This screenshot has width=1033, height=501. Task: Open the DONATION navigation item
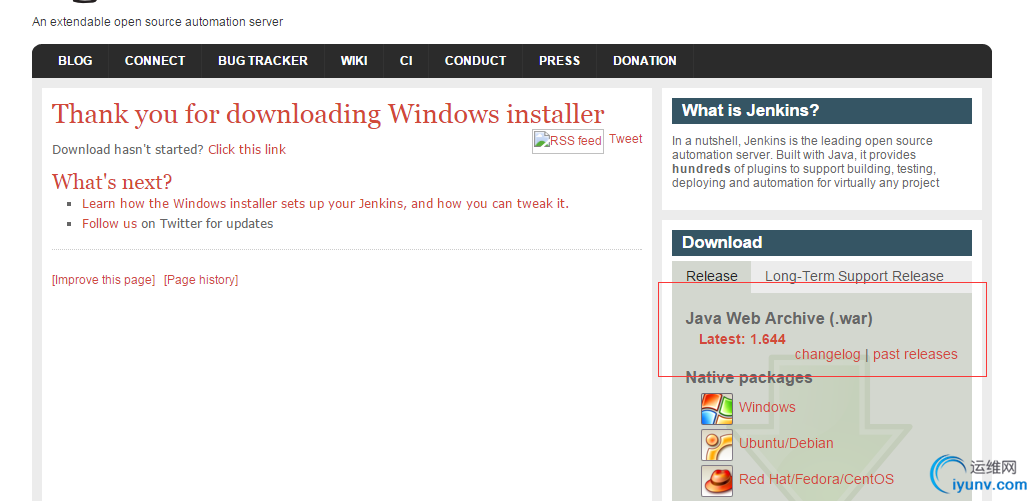pyautogui.click(x=644, y=61)
